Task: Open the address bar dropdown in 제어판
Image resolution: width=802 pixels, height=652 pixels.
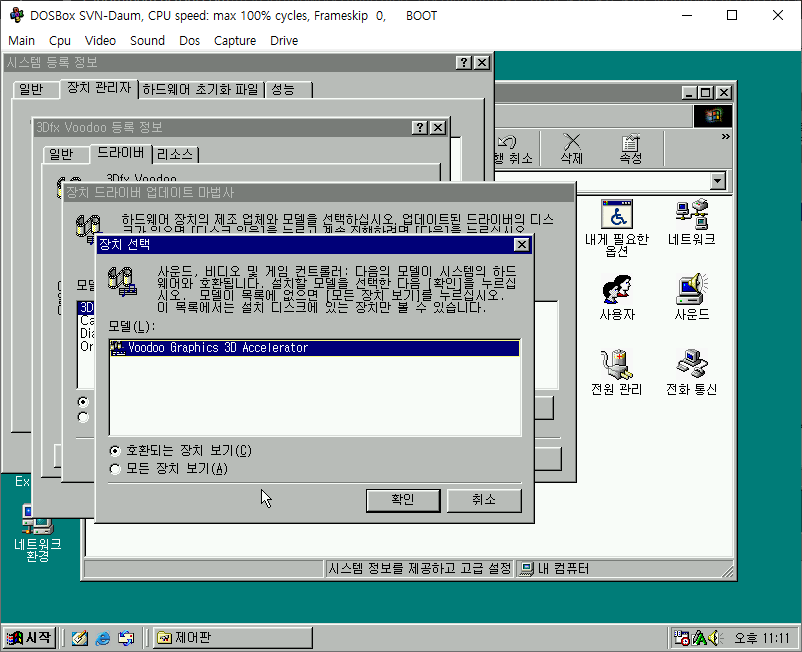Action: click(718, 181)
